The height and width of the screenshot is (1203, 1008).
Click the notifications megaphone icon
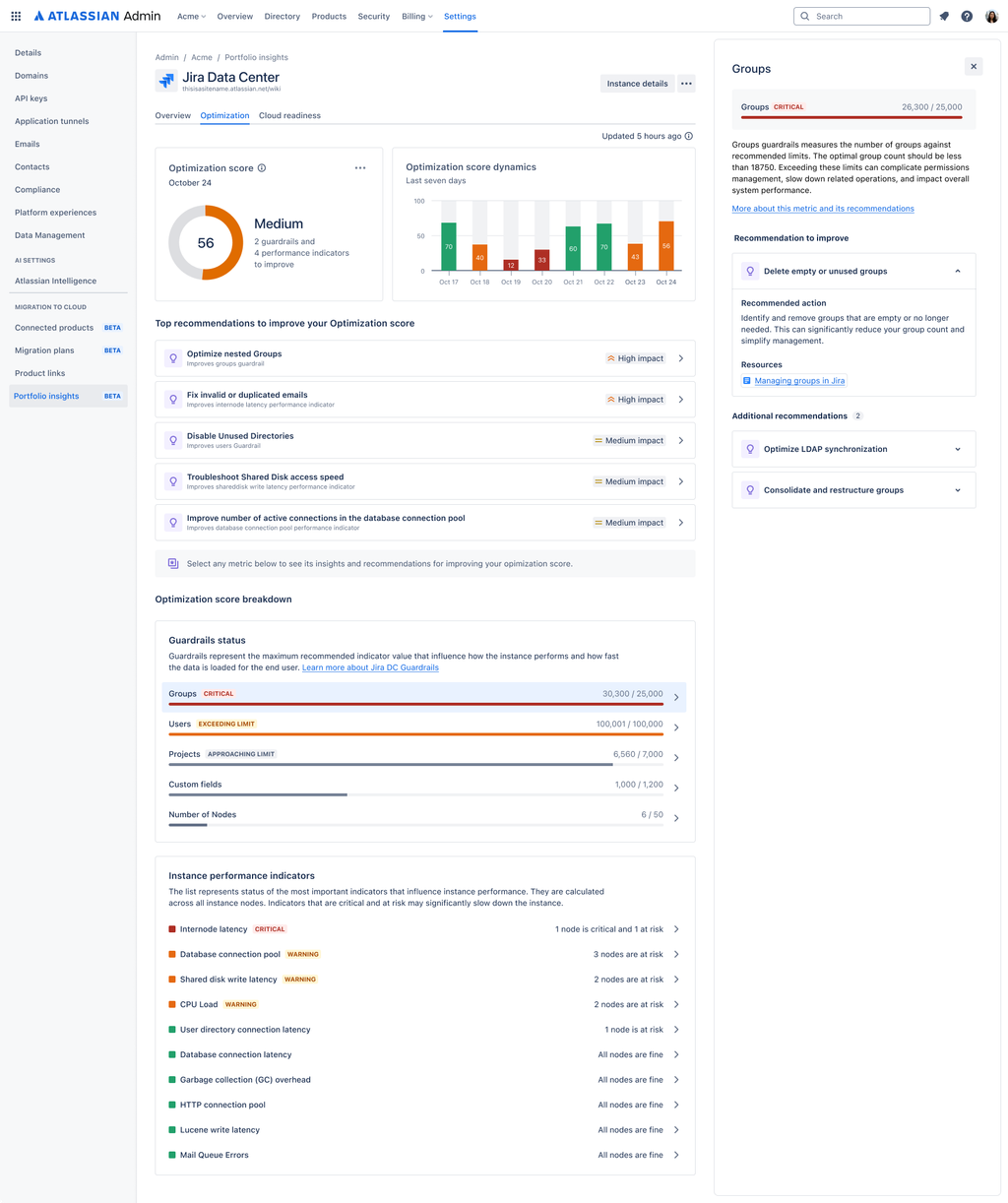(x=944, y=16)
